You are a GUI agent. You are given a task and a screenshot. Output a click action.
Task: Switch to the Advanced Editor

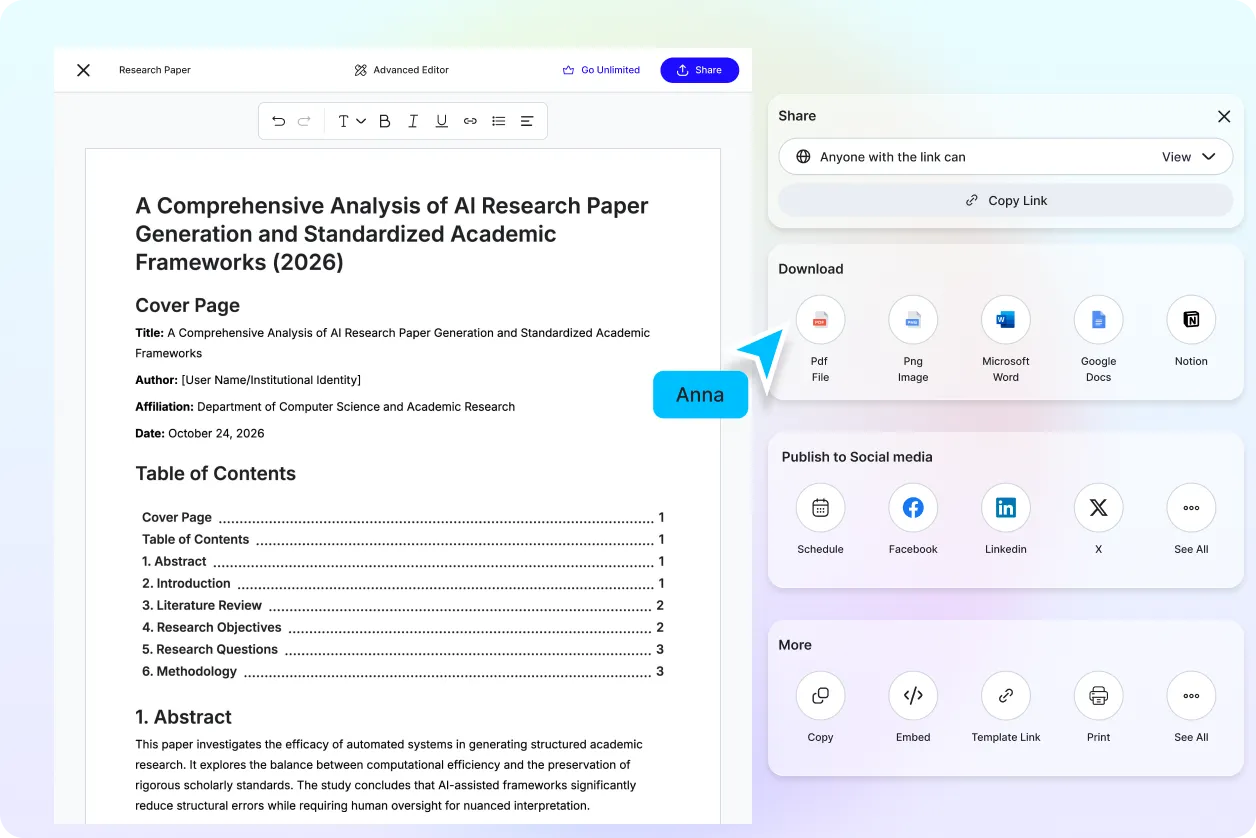[x=400, y=70]
